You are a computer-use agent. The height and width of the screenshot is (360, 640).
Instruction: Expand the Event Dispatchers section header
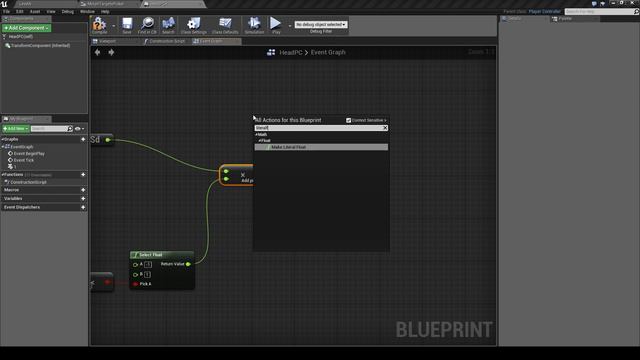click(x=22, y=207)
